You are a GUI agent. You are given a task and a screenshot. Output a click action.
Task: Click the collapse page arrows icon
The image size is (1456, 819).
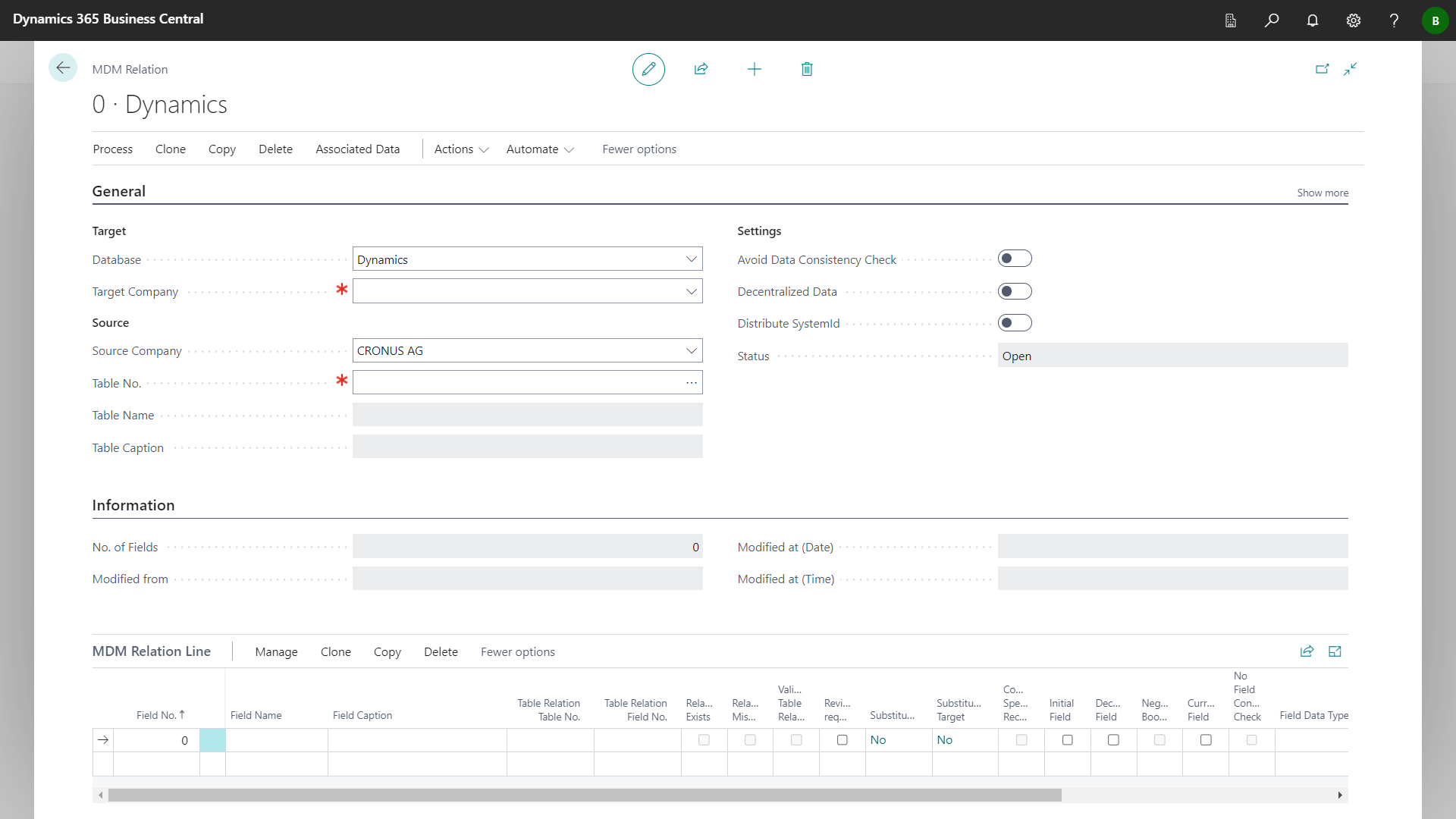(1351, 69)
